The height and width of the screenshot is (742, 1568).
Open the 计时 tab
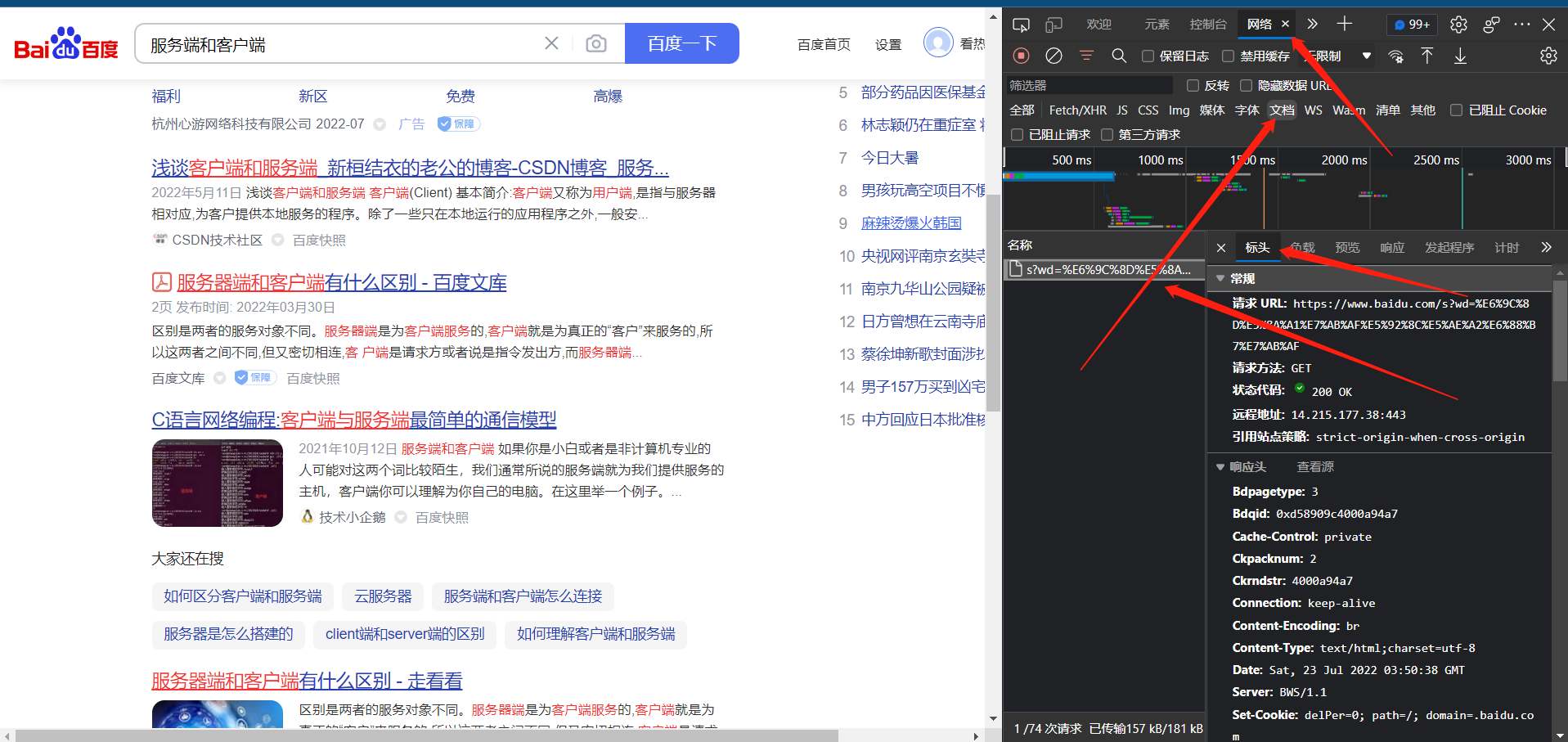1507,247
